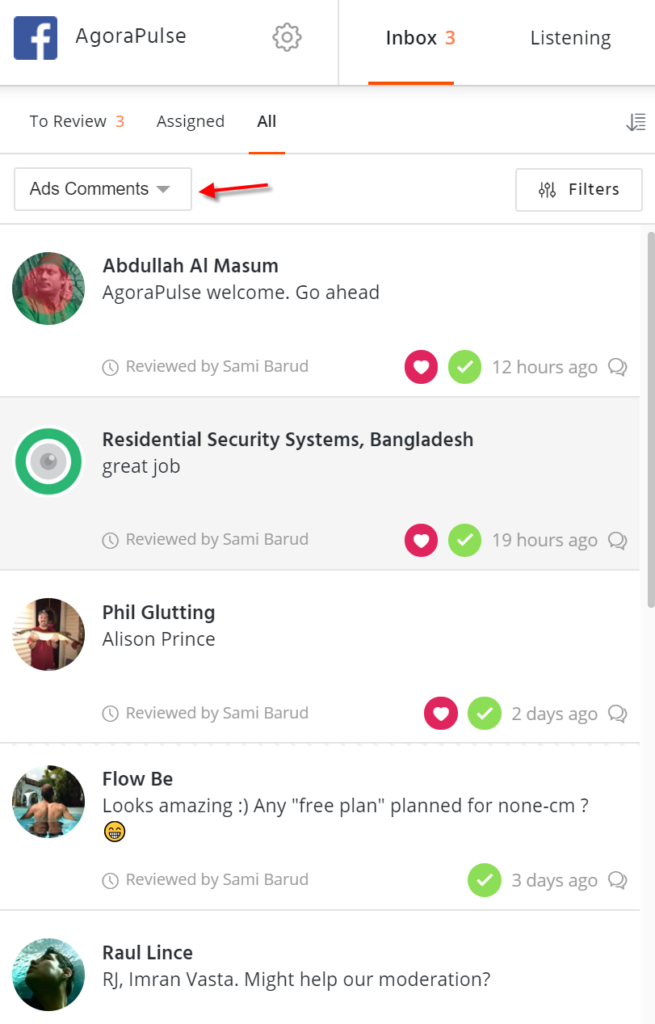The height and width of the screenshot is (1024, 655).
Task: Switch to the Listening tab
Action: pyautogui.click(x=570, y=39)
